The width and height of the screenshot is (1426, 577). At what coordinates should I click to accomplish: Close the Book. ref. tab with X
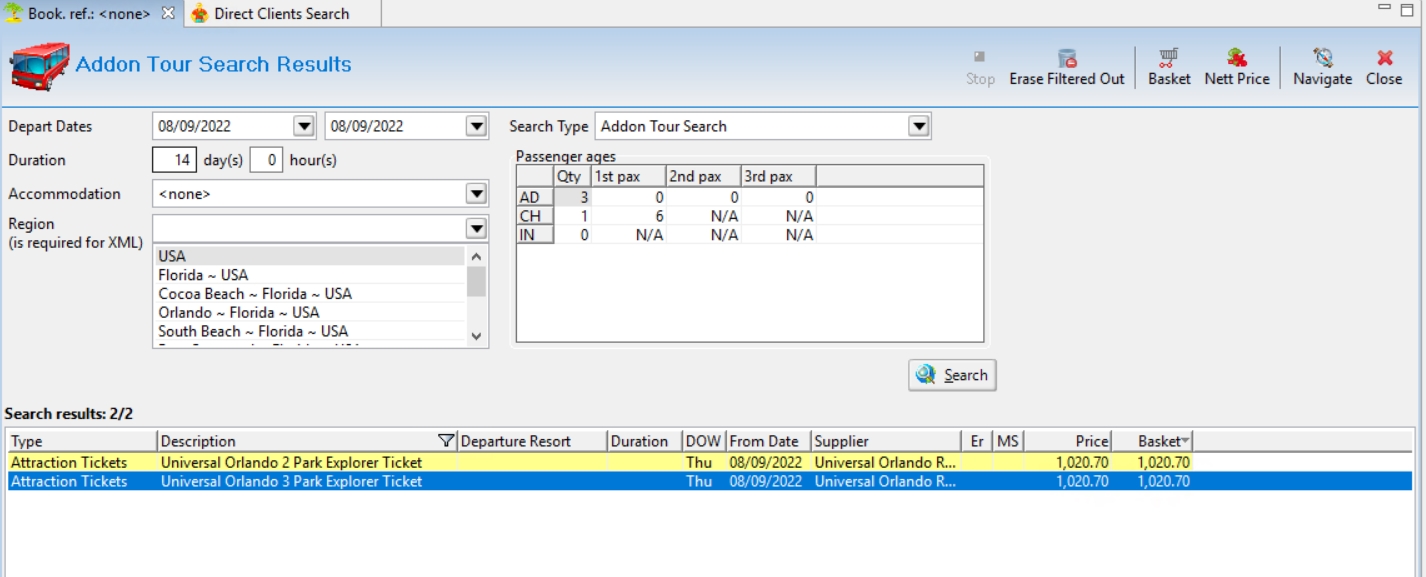tap(168, 13)
